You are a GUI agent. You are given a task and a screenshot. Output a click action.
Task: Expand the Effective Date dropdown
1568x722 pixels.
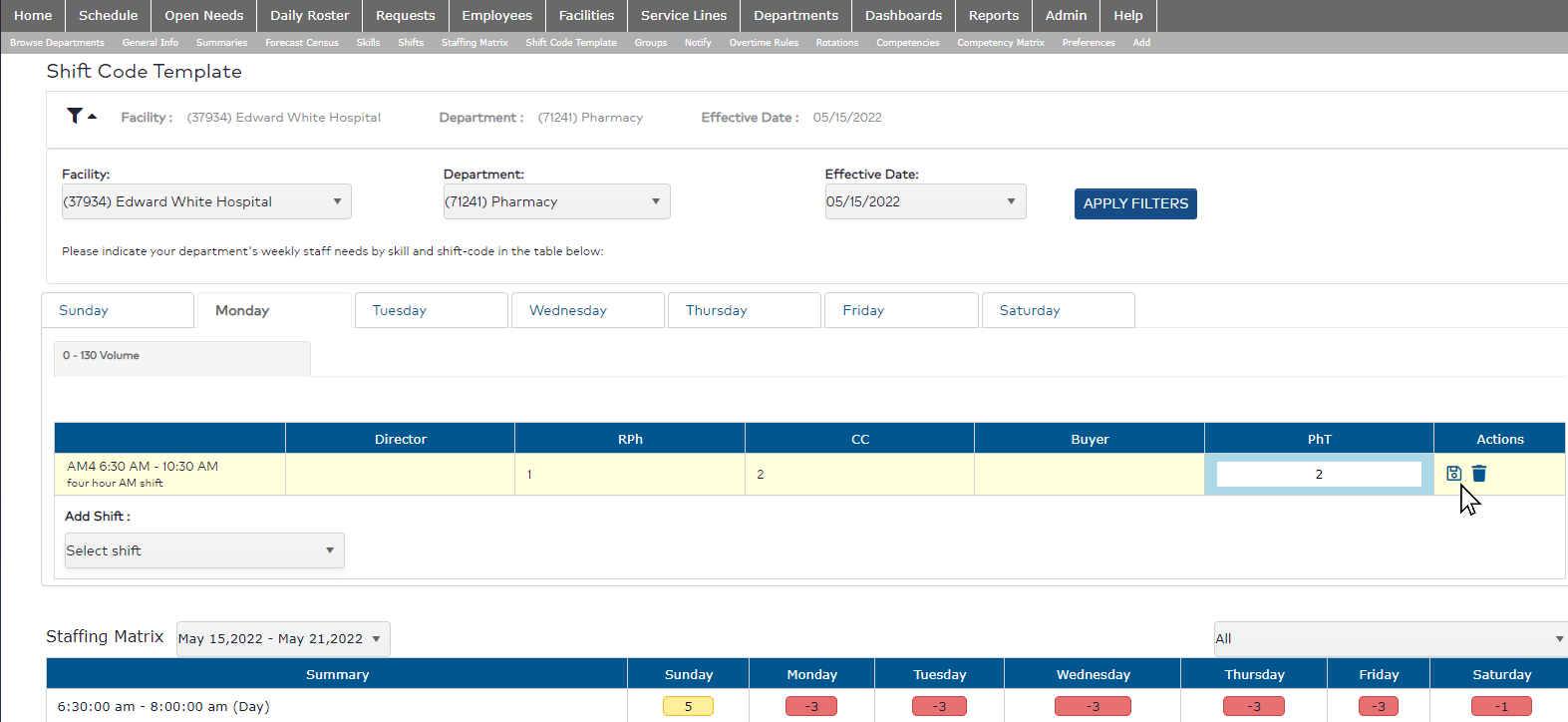[924, 201]
